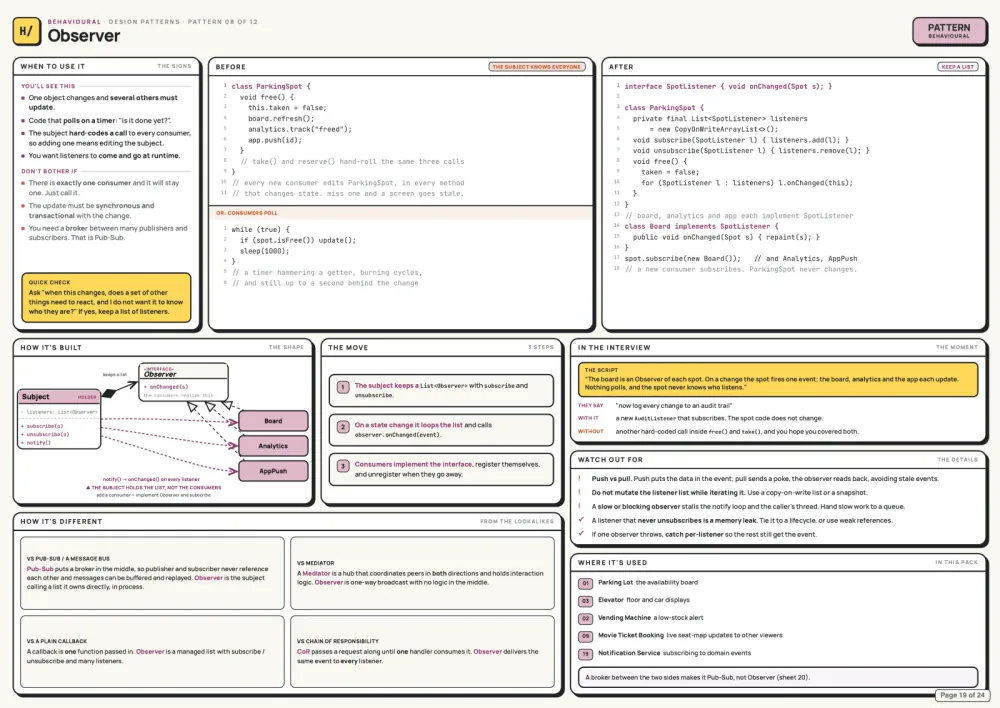Click the "WITHOUT" label
This screenshot has width=1000, height=708.
click(590, 432)
